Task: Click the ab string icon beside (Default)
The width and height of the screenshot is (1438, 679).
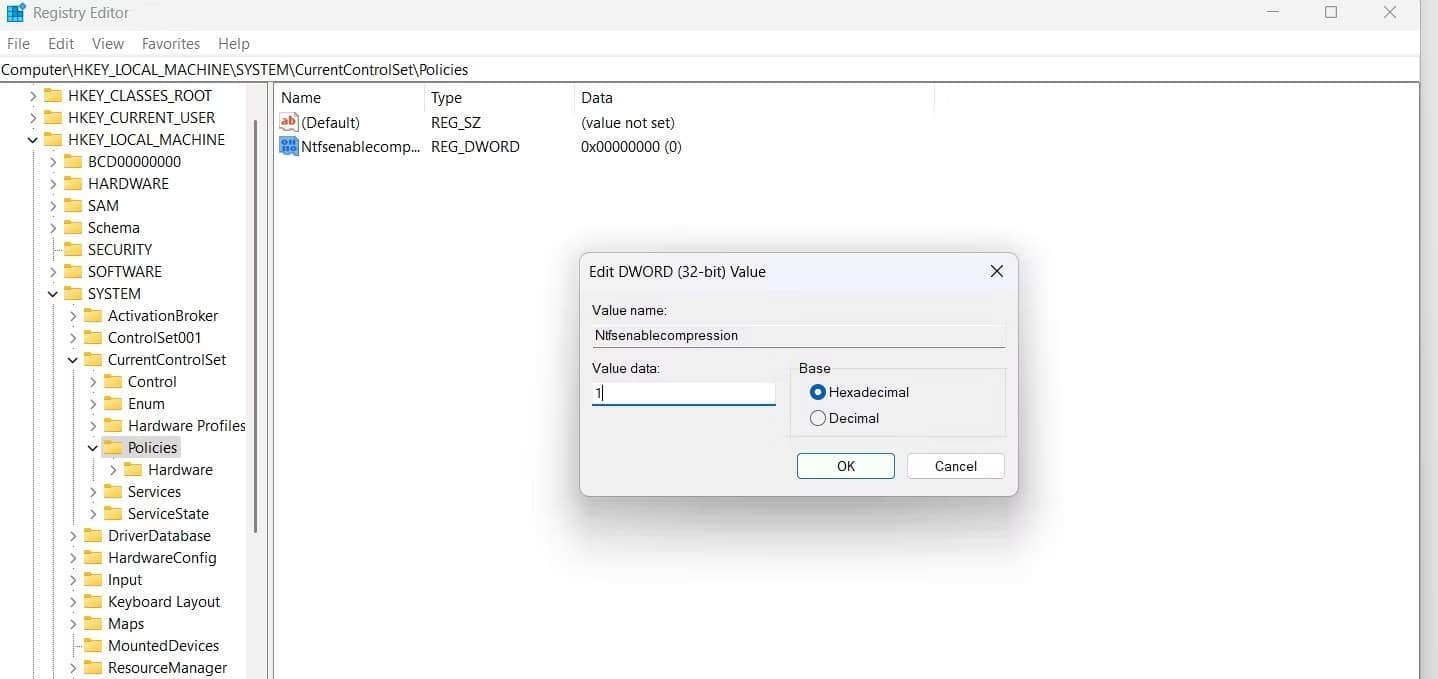Action: [x=288, y=122]
